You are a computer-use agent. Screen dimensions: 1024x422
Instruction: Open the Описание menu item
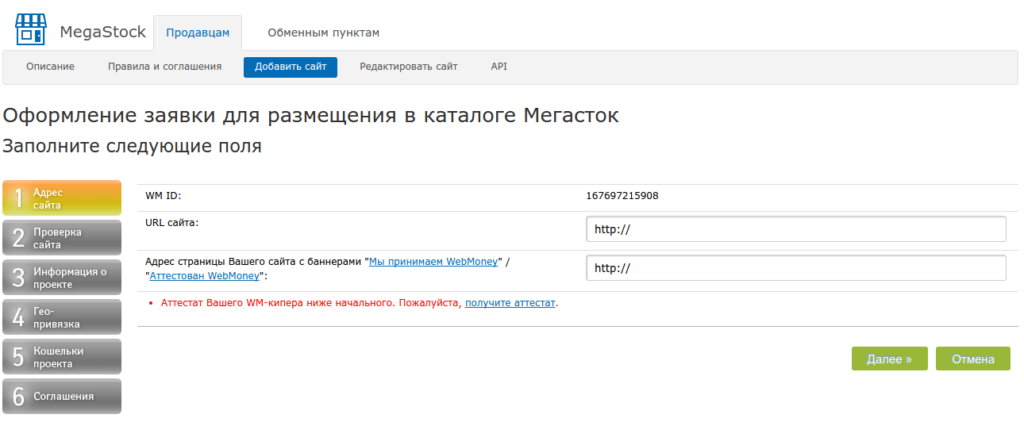(x=50, y=67)
